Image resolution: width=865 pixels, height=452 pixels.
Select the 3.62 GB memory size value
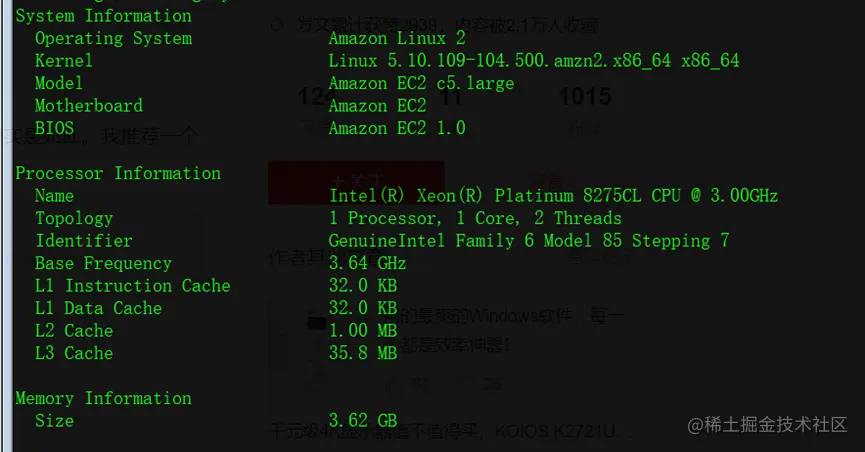pyautogui.click(x=363, y=421)
